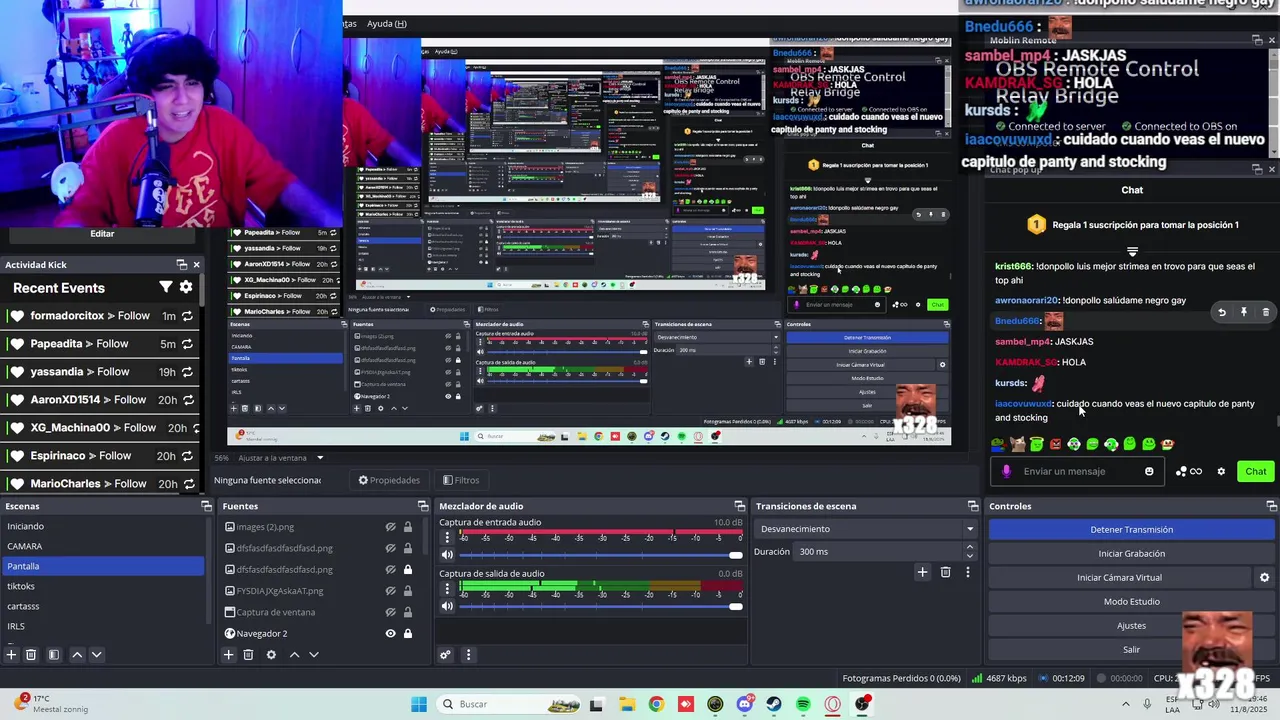Screen dimensions: 1280x720
Task: Toggle lock on Captura de ventana source
Action: [408, 612]
